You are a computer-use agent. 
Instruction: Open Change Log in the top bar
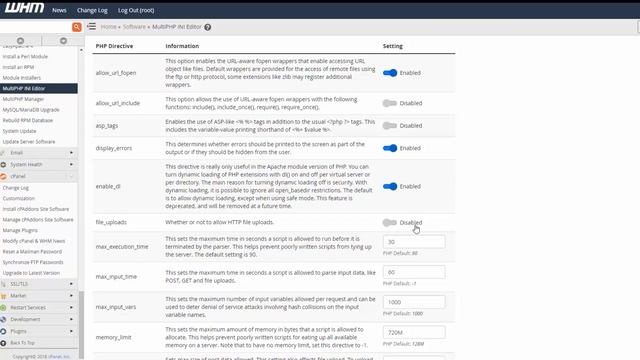coord(92,10)
